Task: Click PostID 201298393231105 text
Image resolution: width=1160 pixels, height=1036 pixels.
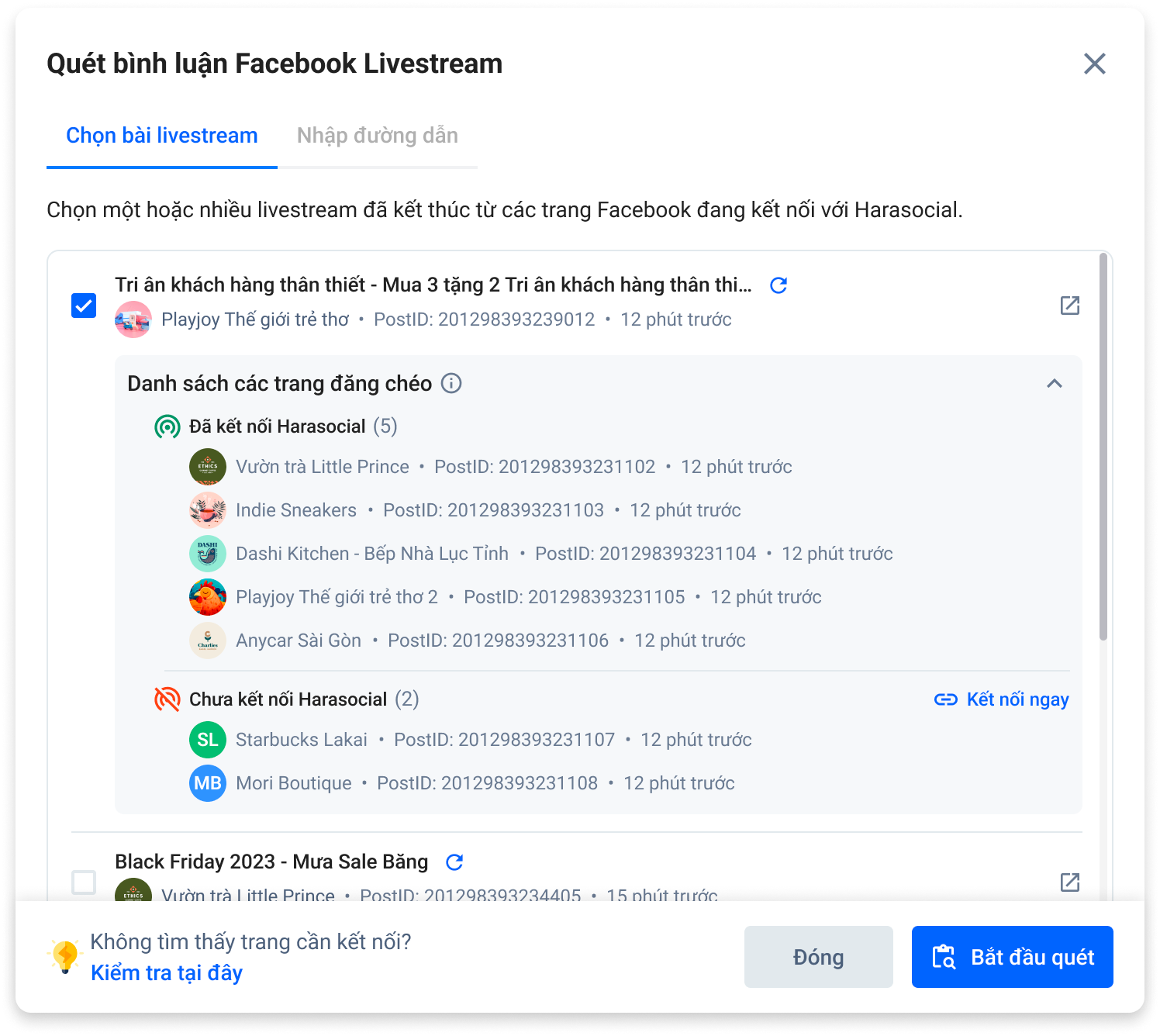Action: (x=575, y=597)
